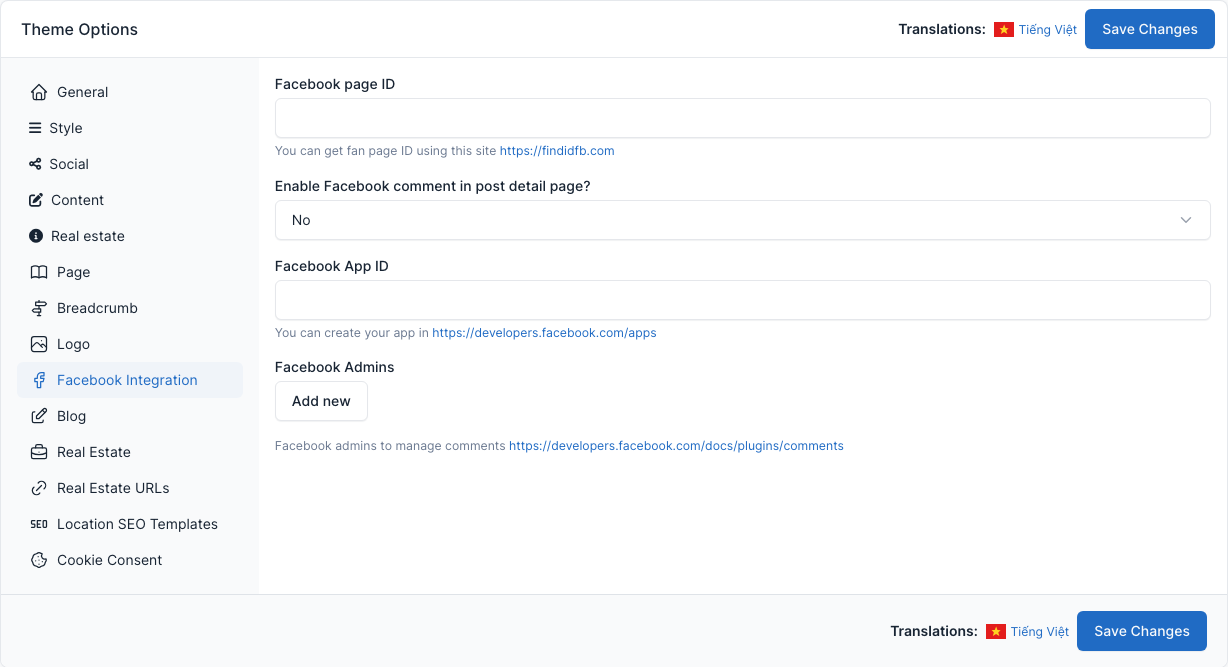Image resolution: width=1228 pixels, height=667 pixels.
Task: Click the Real Estate briefcase icon
Action: coord(39,452)
